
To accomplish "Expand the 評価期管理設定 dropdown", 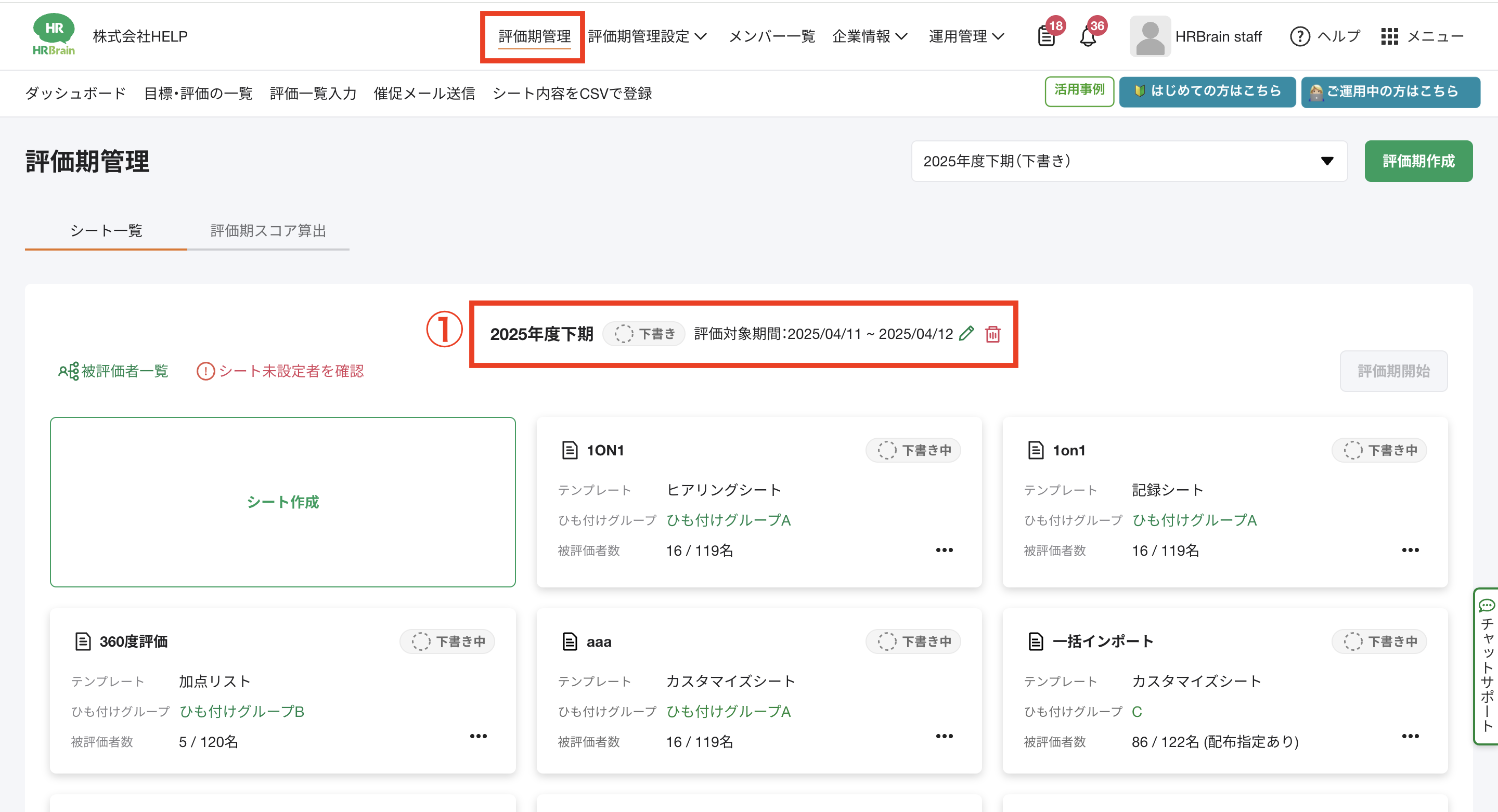I will click(x=647, y=36).
